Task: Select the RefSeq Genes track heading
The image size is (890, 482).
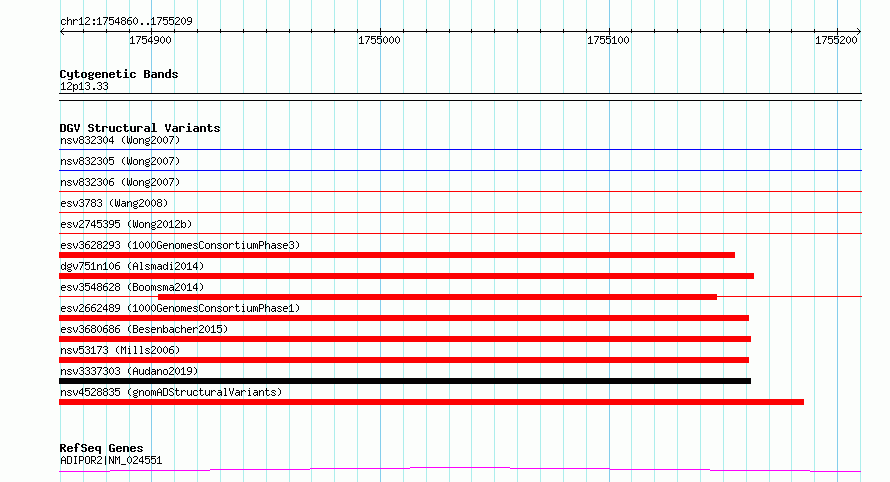Action: click(101, 448)
